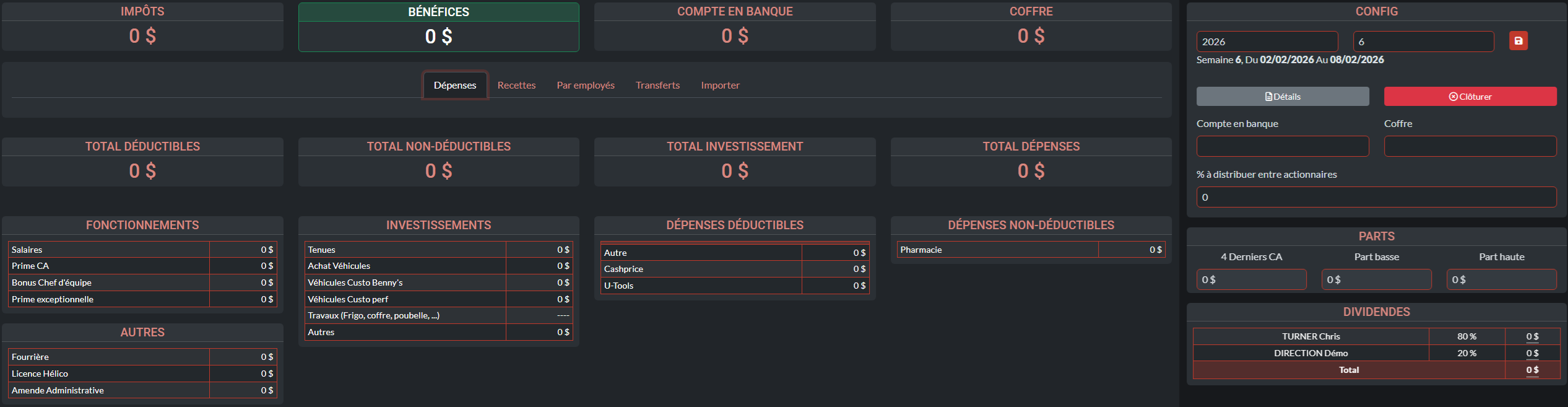Focus the year field showing 2026
Image resolution: width=1568 pixels, height=407 pixels.
[x=1266, y=42]
